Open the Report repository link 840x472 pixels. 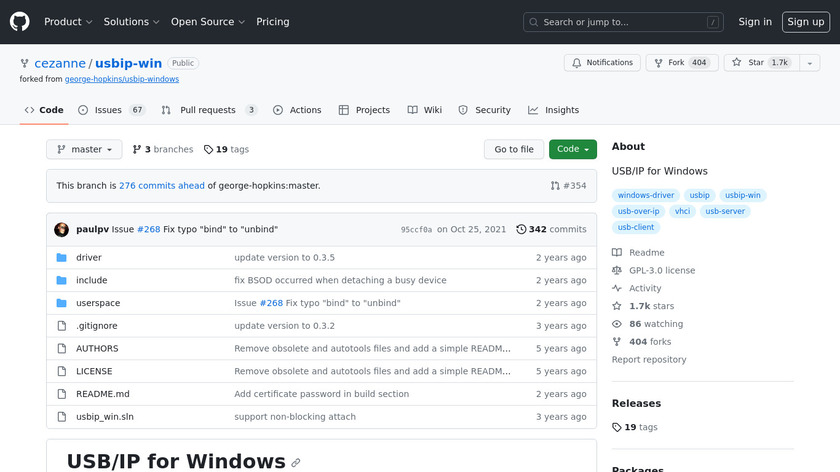[649, 359]
